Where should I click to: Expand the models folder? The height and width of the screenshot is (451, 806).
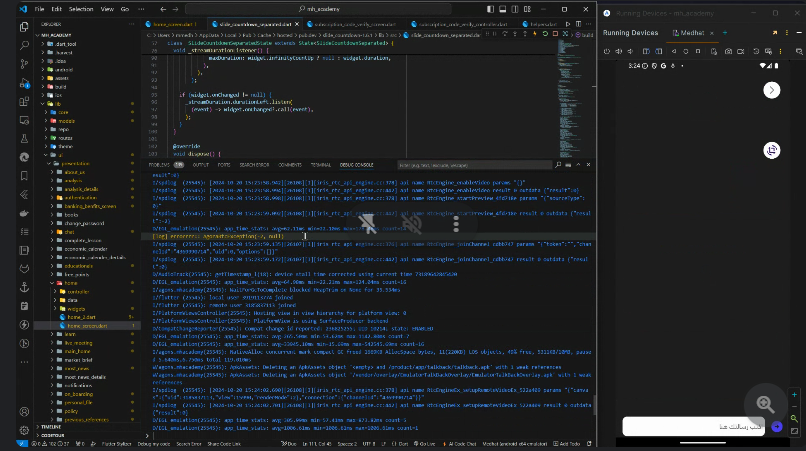click(64, 121)
